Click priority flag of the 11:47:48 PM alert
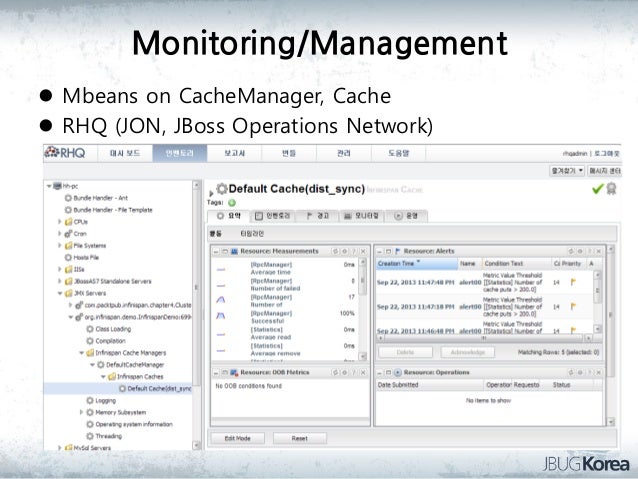The height and width of the screenshot is (479, 638). [x=573, y=282]
